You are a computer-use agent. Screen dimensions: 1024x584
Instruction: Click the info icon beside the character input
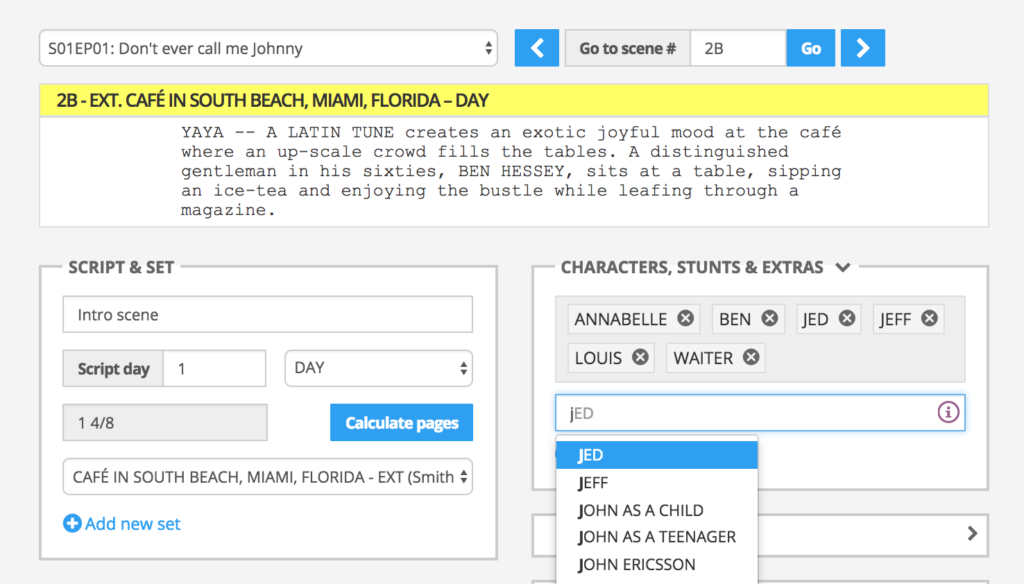tap(947, 412)
